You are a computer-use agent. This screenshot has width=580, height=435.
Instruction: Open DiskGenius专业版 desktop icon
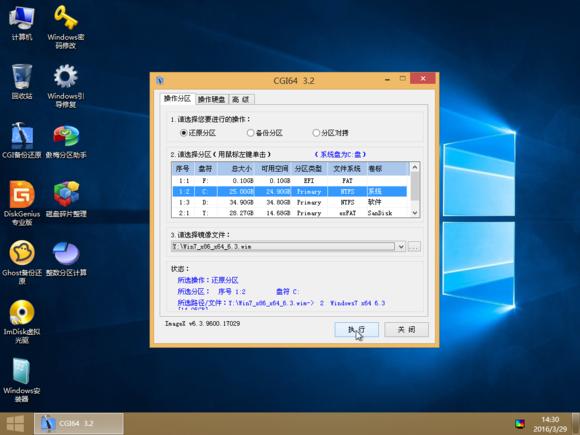point(22,203)
